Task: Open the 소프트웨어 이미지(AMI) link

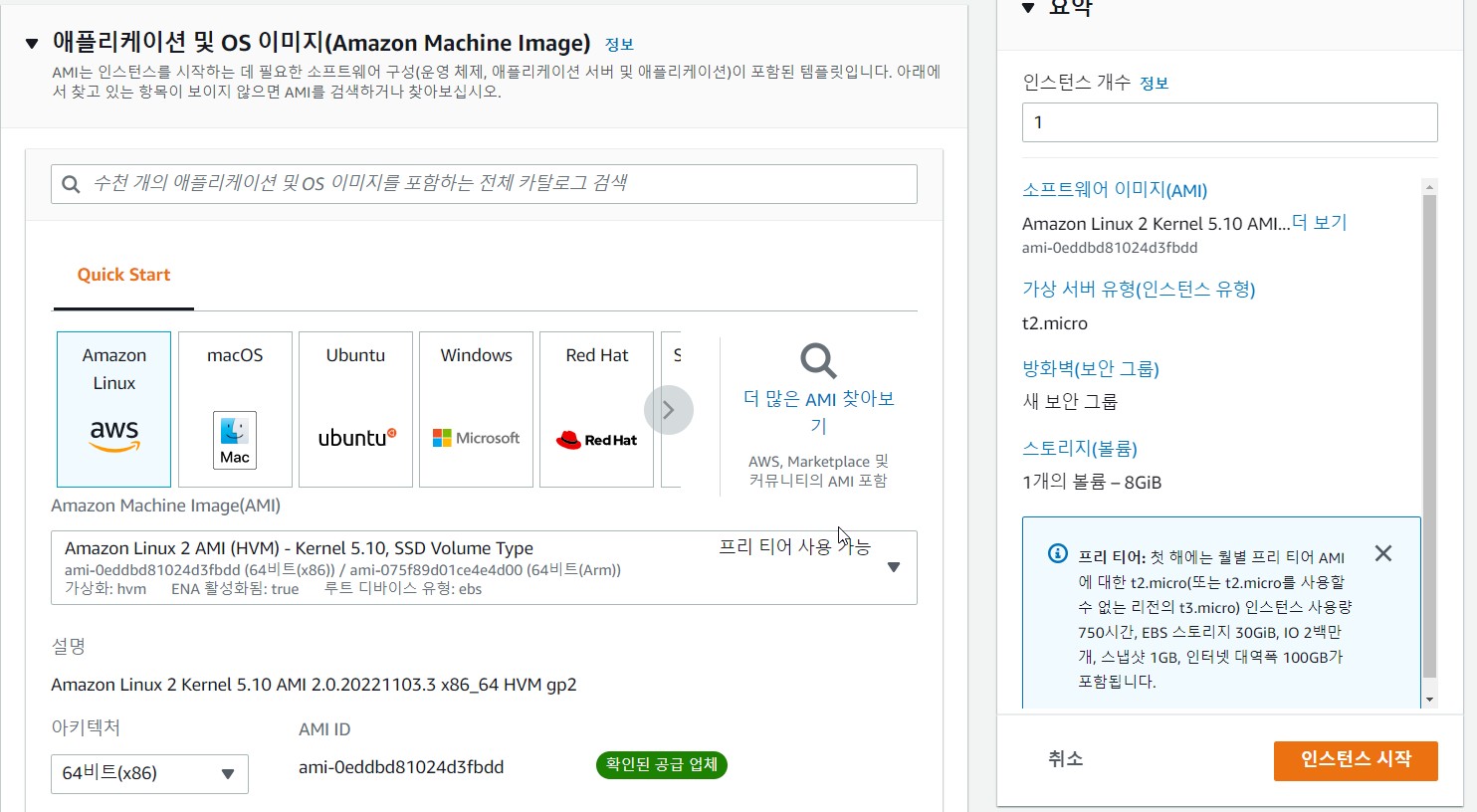Action: tap(1115, 190)
